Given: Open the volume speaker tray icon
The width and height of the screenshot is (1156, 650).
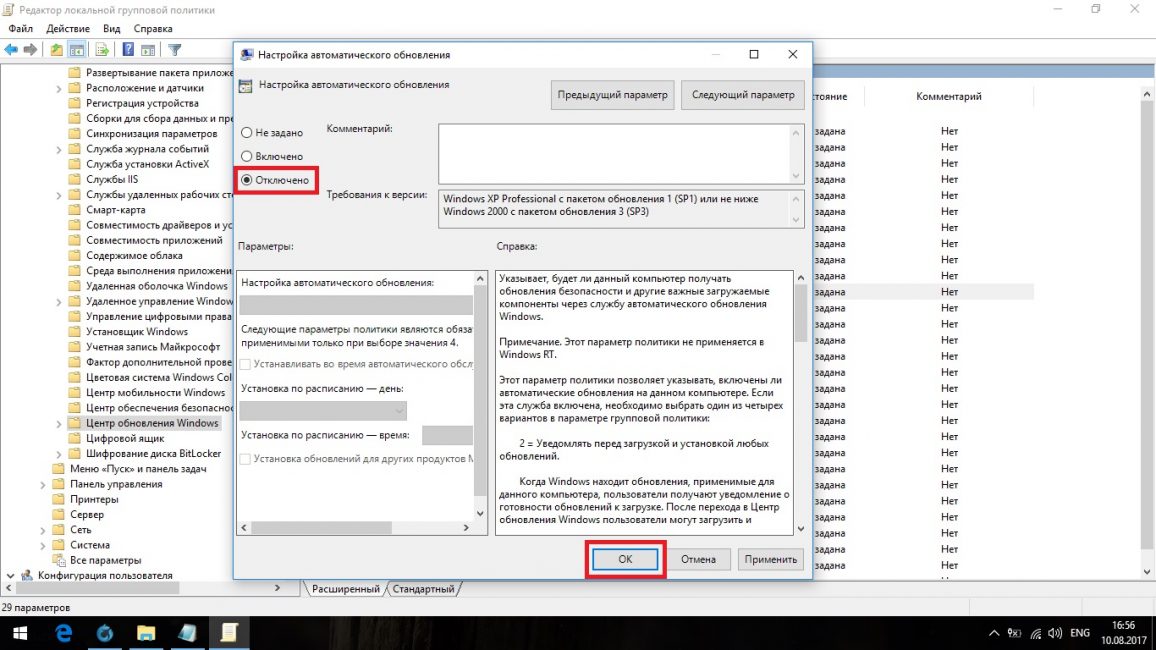Looking at the screenshot, I should (x=1055, y=633).
